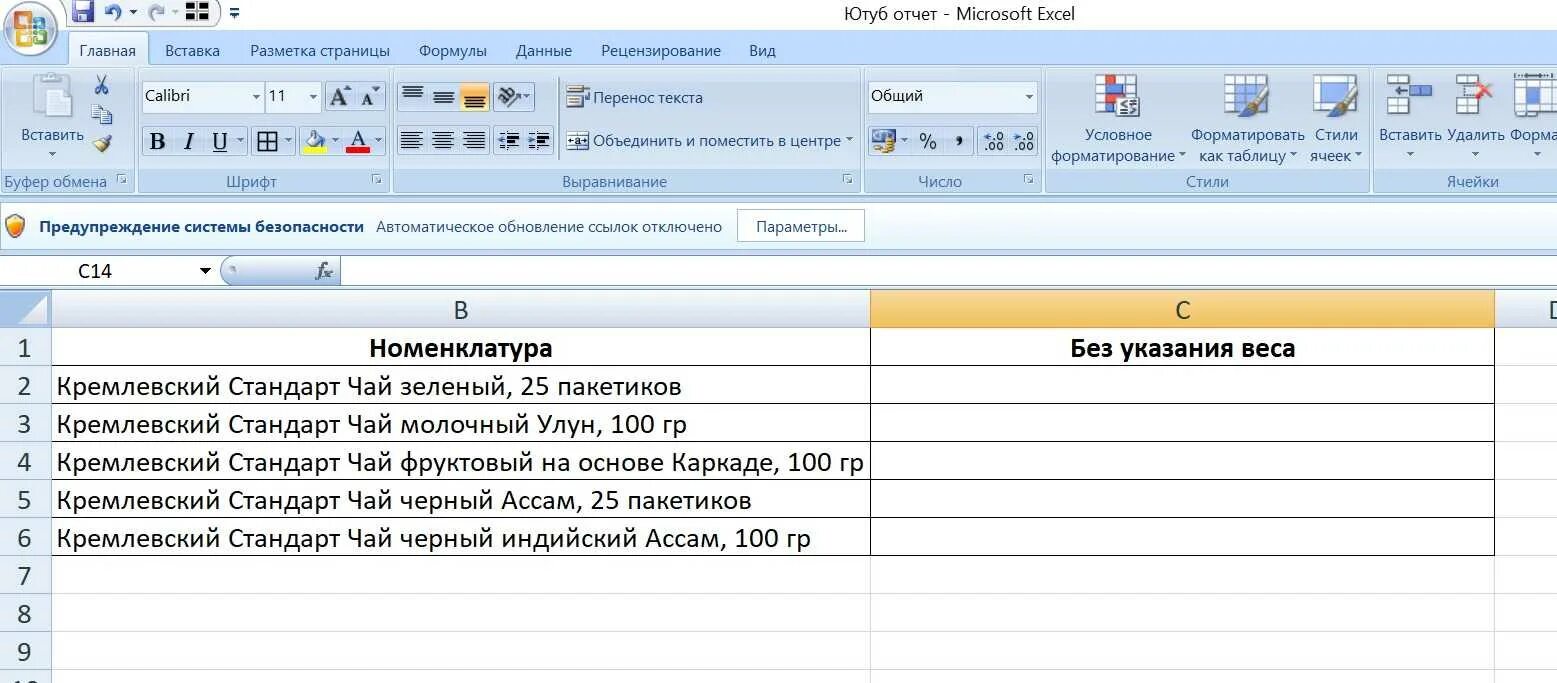1557x683 pixels.
Task: Open the customize quick access toolbar arrow
Action: coord(234,13)
